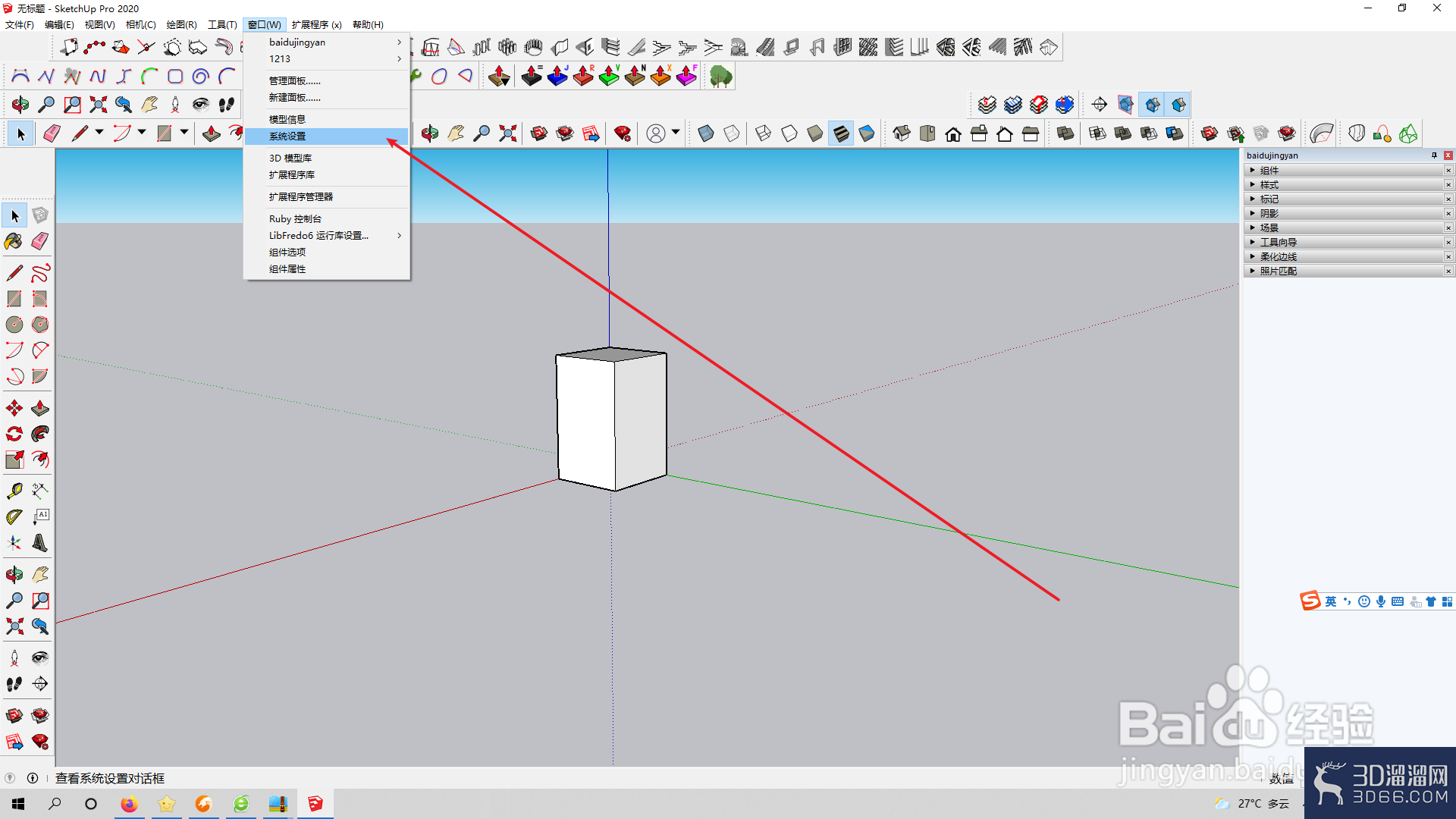Activate the 3D Text tool
Screen dimensions: 1456x819
40,543
